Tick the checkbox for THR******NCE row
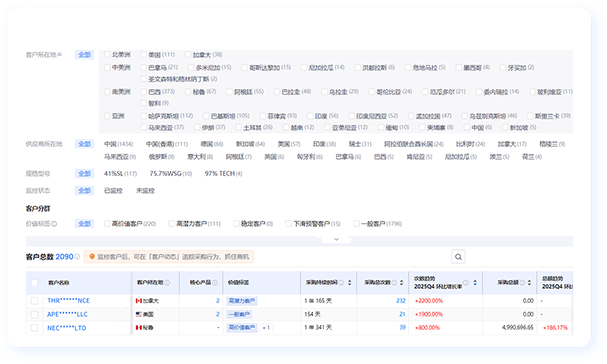Viewport: 607px width, 364px height. coord(34,301)
